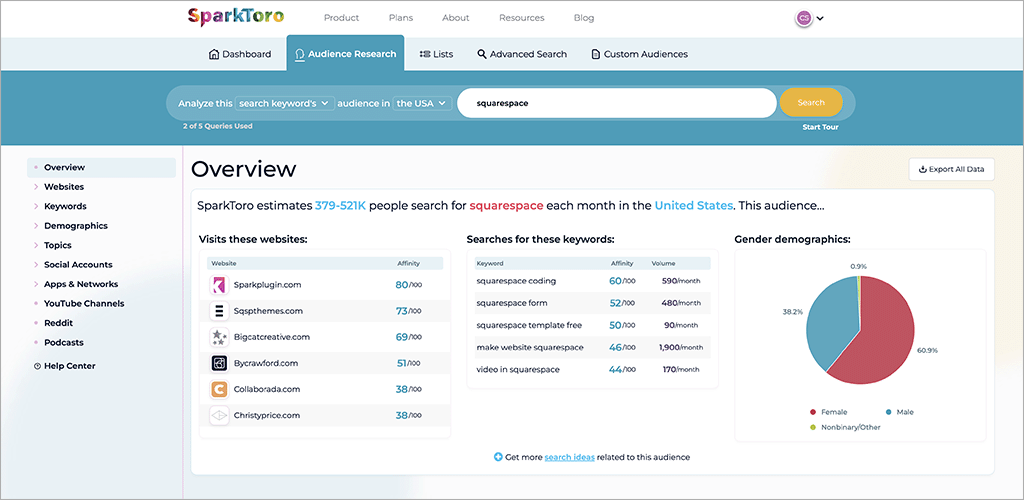Click the Sparkplugin.com site icon

(219, 285)
